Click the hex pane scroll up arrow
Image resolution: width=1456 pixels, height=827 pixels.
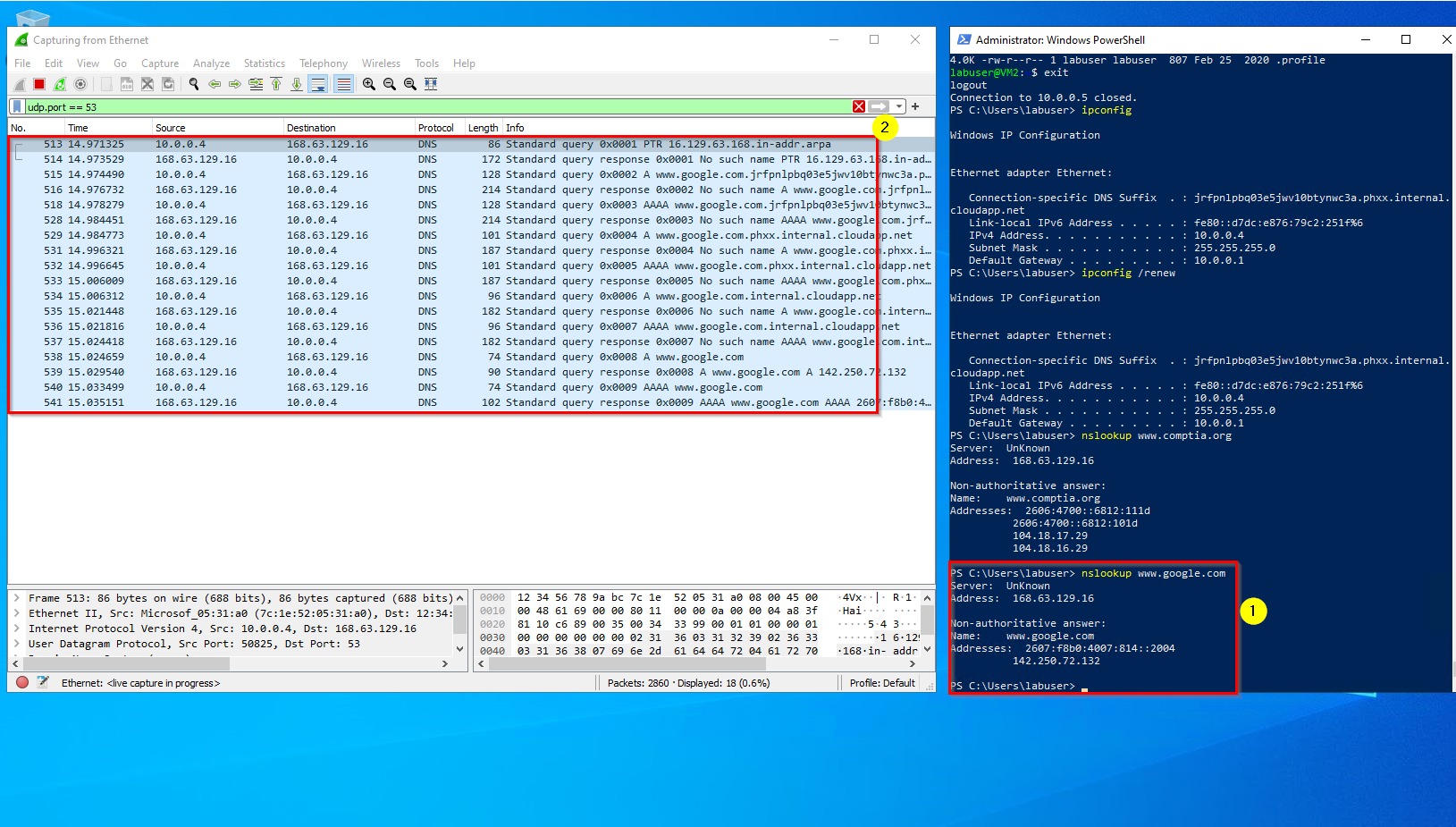point(928,597)
